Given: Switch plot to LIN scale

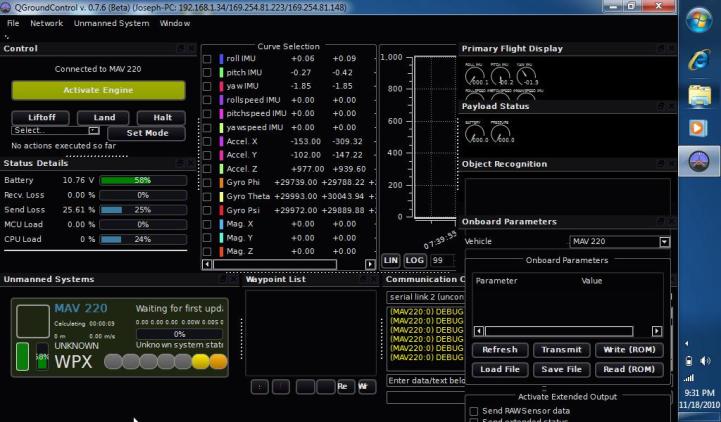Looking at the screenshot, I should [390, 261].
